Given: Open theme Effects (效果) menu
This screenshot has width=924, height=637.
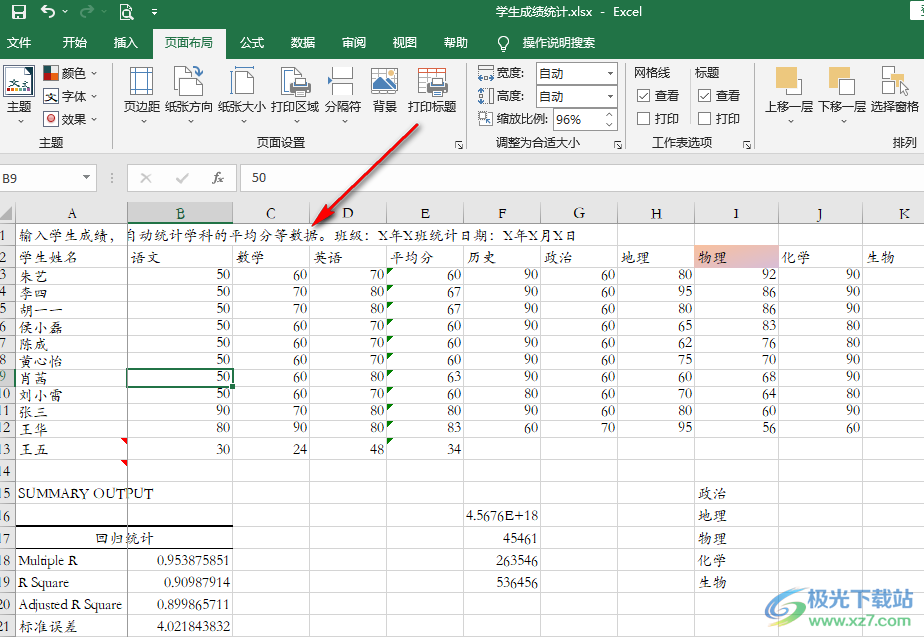Looking at the screenshot, I should (x=70, y=119).
